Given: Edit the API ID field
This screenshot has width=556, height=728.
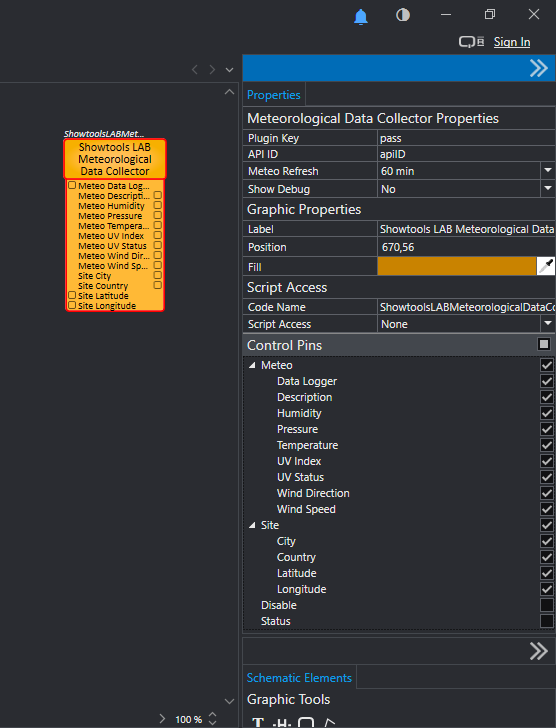Looking at the screenshot, I should point(466,154).
